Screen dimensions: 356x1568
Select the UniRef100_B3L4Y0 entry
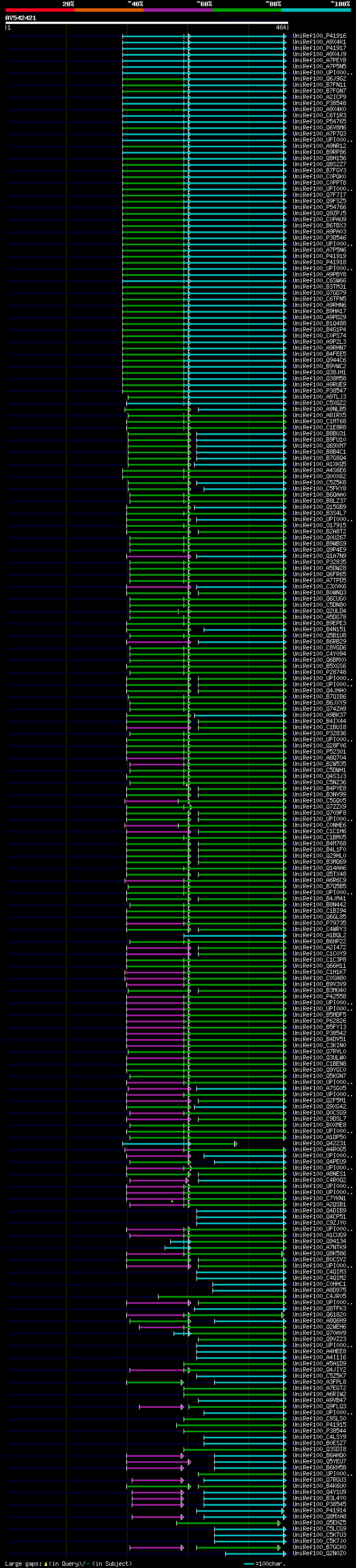click(319, 1498)
